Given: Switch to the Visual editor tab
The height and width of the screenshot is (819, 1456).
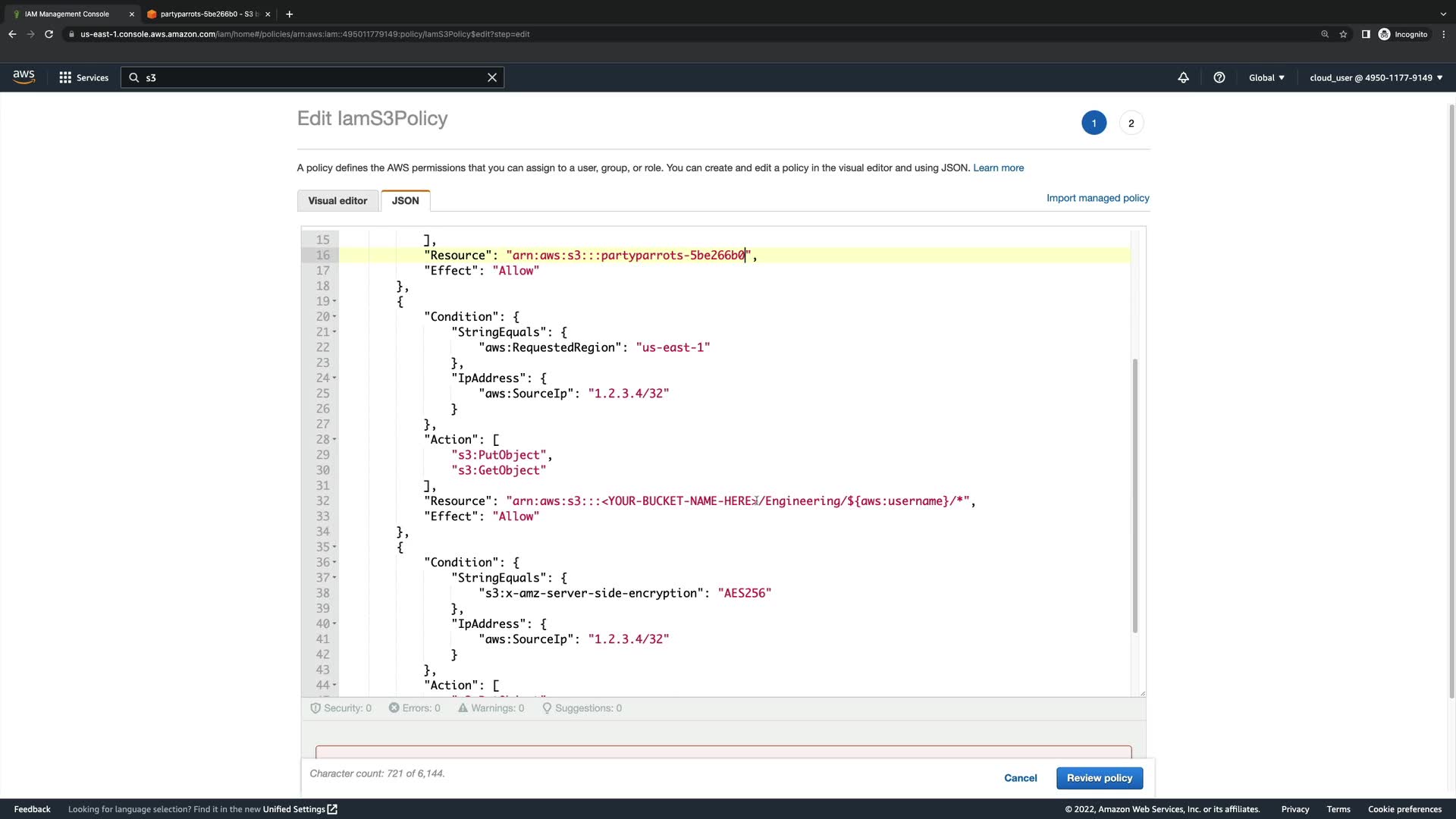Looking at the screenshot, I should [337, 201].
